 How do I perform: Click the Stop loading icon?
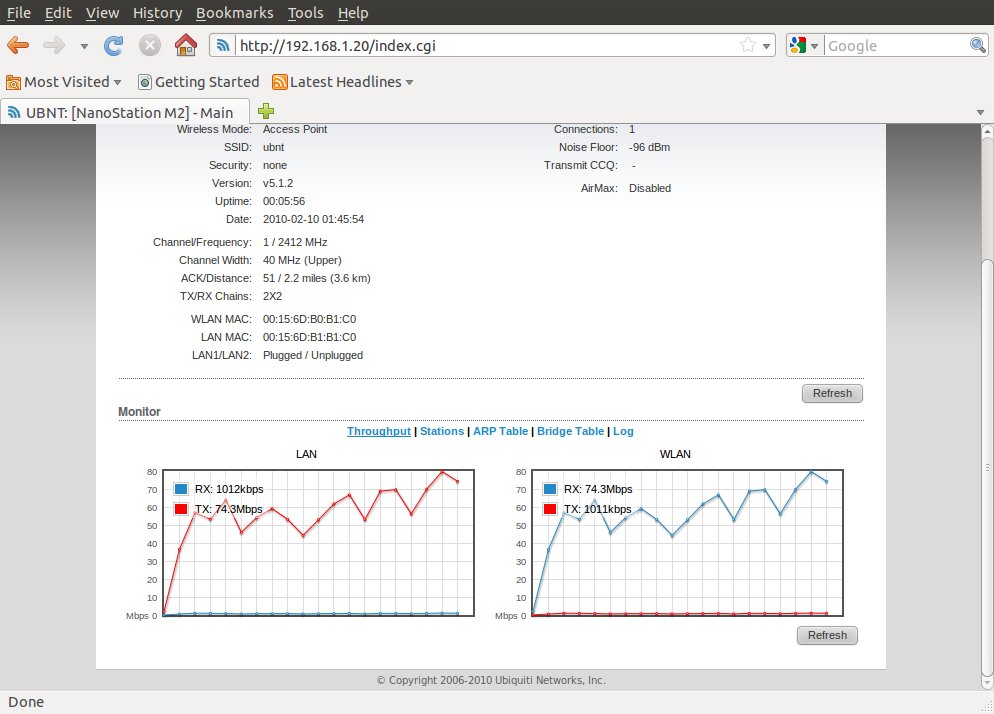pos(149,45)
